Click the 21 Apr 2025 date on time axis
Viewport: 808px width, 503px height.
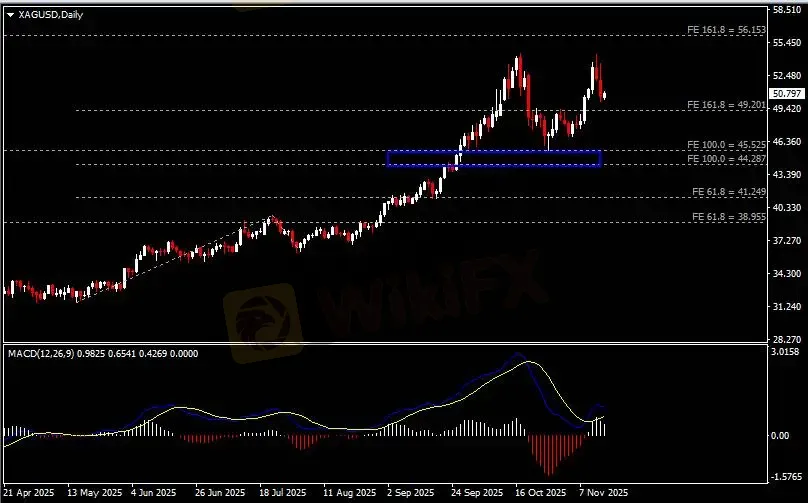28,493
